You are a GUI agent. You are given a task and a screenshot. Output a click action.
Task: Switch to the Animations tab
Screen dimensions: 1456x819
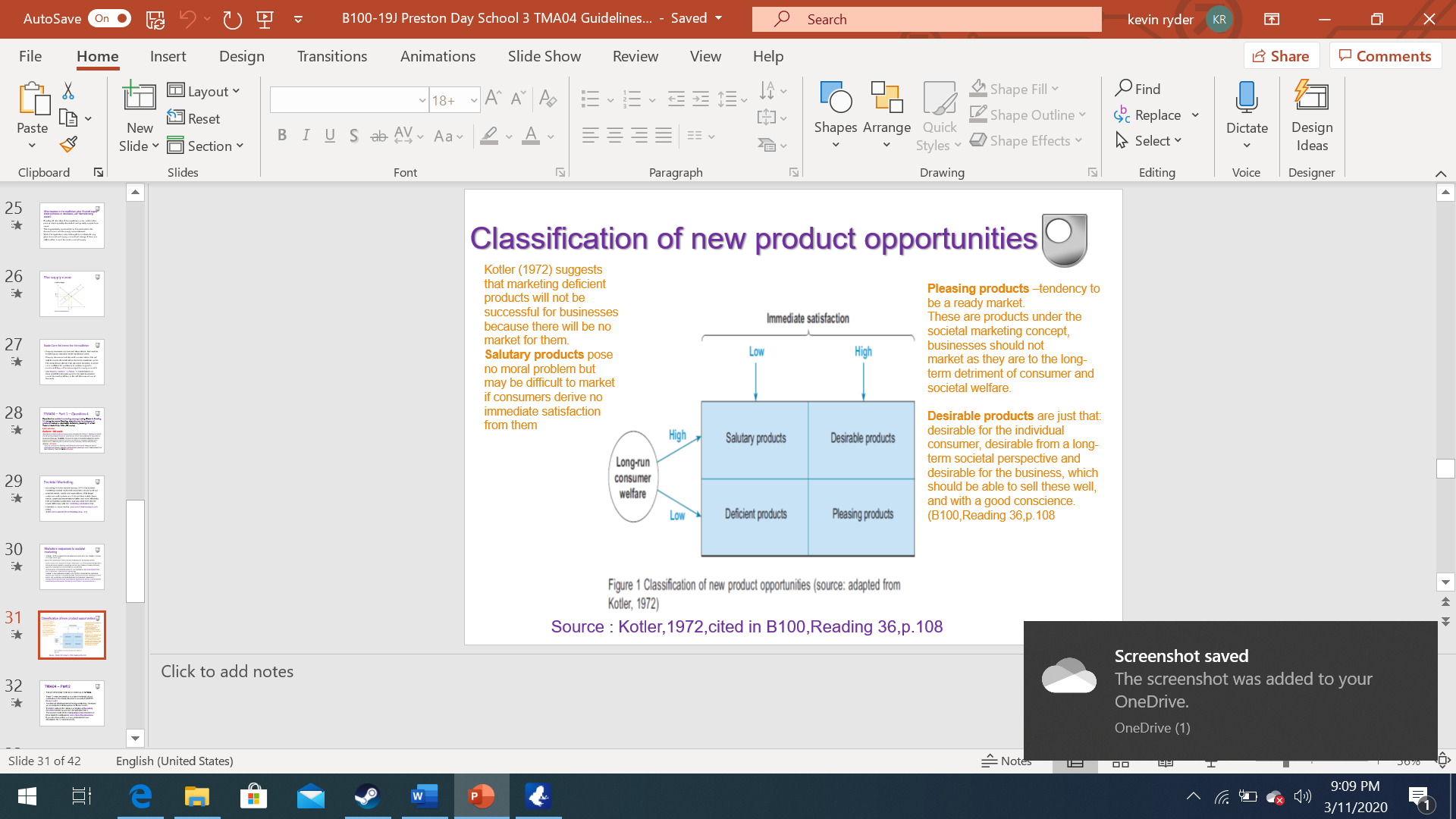[x=438, y=56]
